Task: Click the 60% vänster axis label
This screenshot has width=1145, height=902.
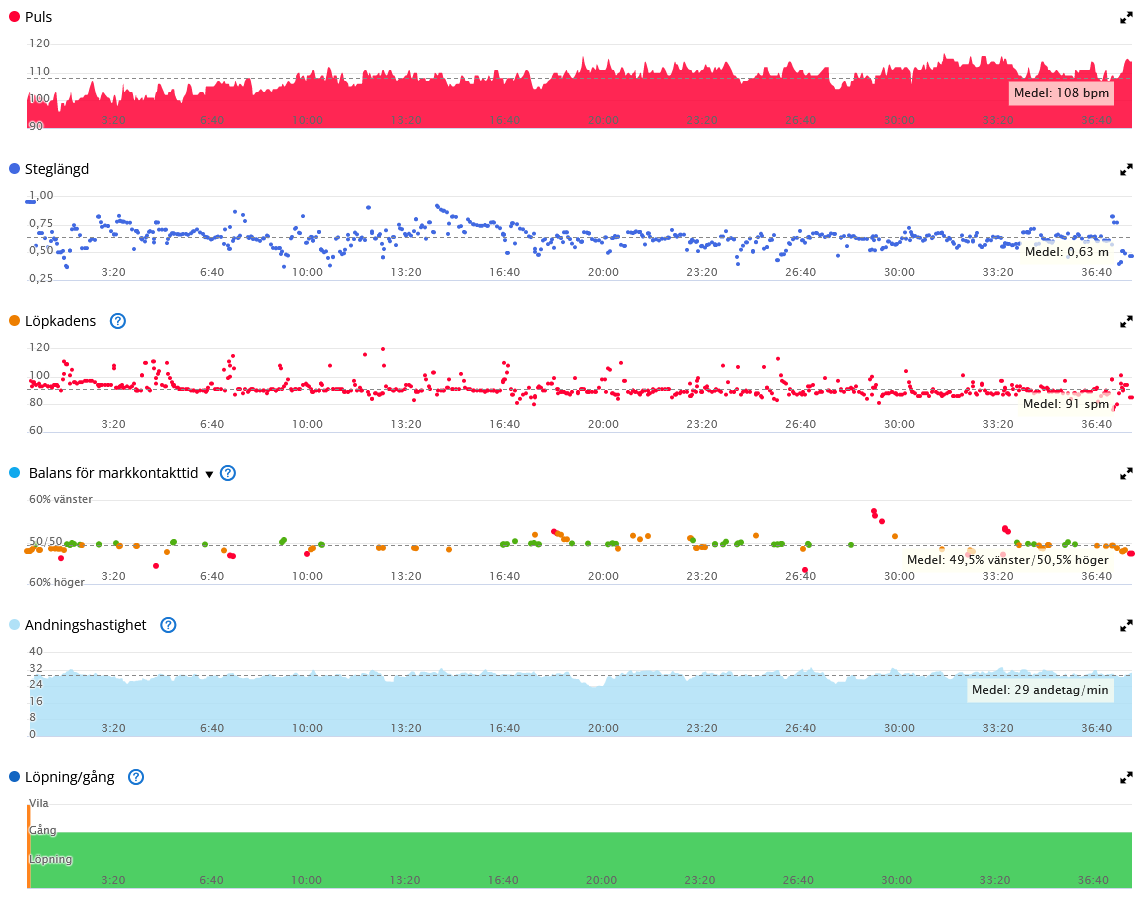Action: pos(61,500)
